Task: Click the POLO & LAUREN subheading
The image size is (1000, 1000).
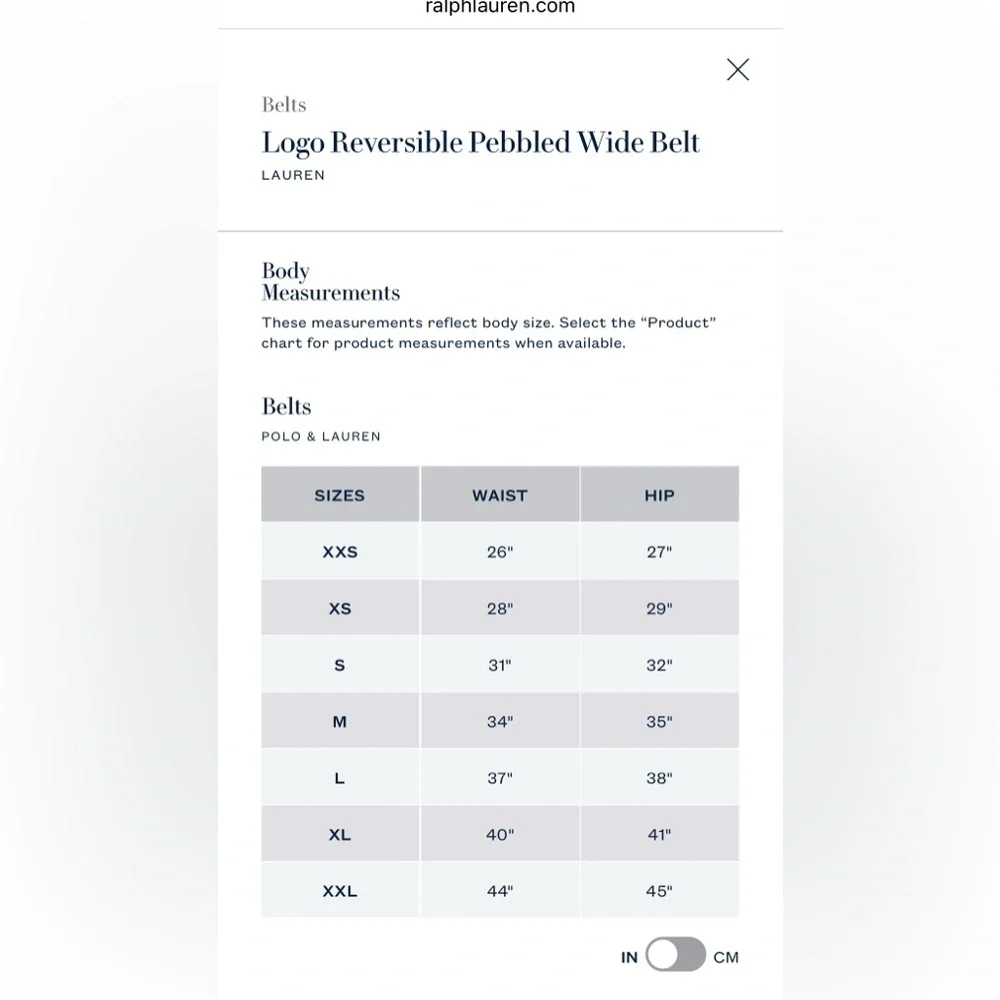Action: coord(321,437)
